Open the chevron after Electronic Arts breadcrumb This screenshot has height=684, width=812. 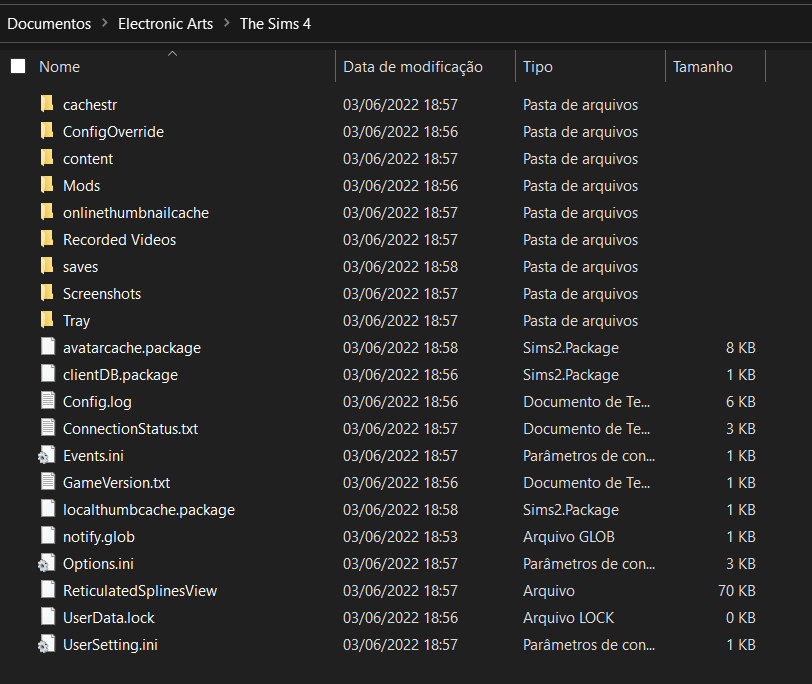pos(226,23)
